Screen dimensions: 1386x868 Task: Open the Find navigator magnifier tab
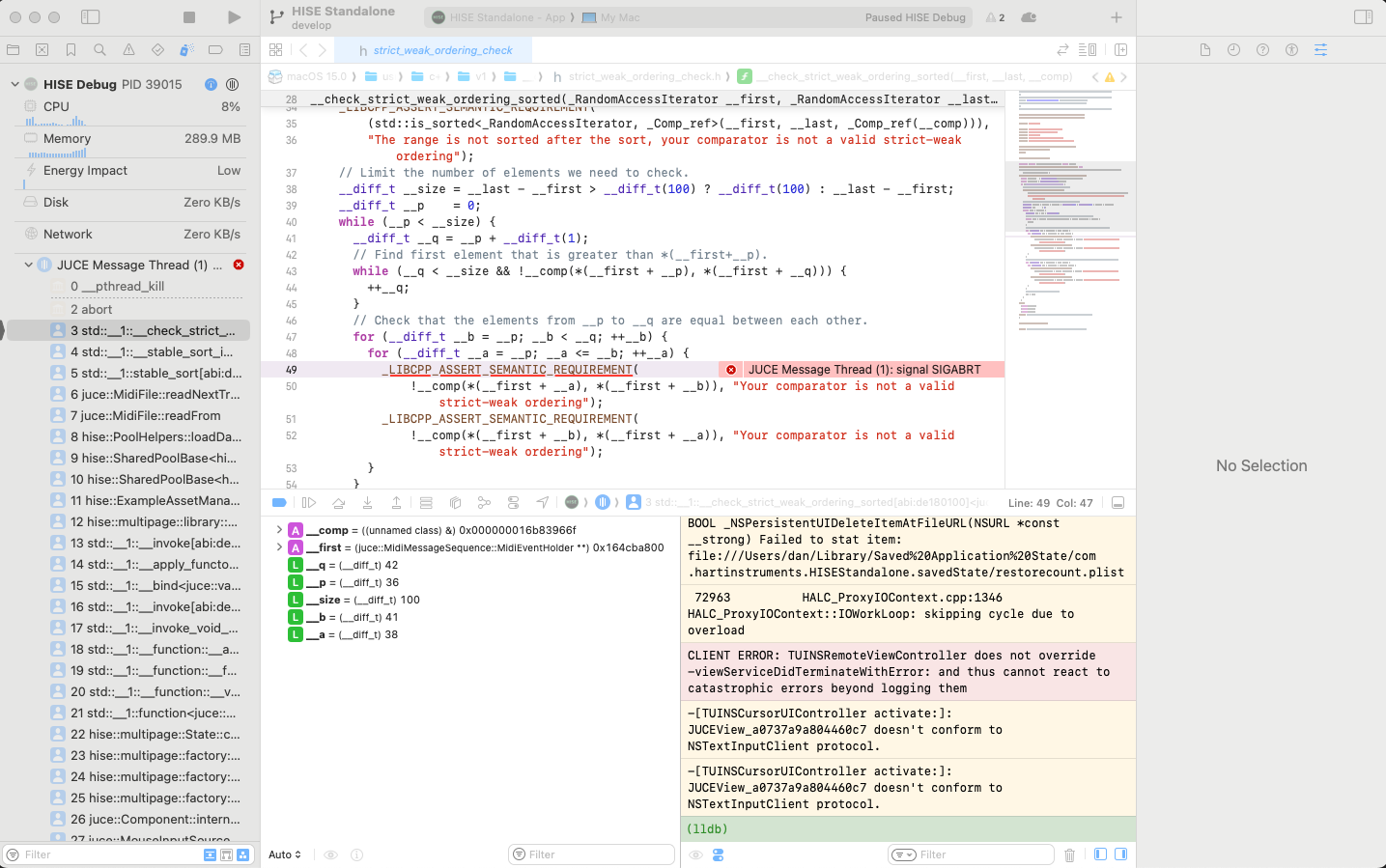coord(100,50)
